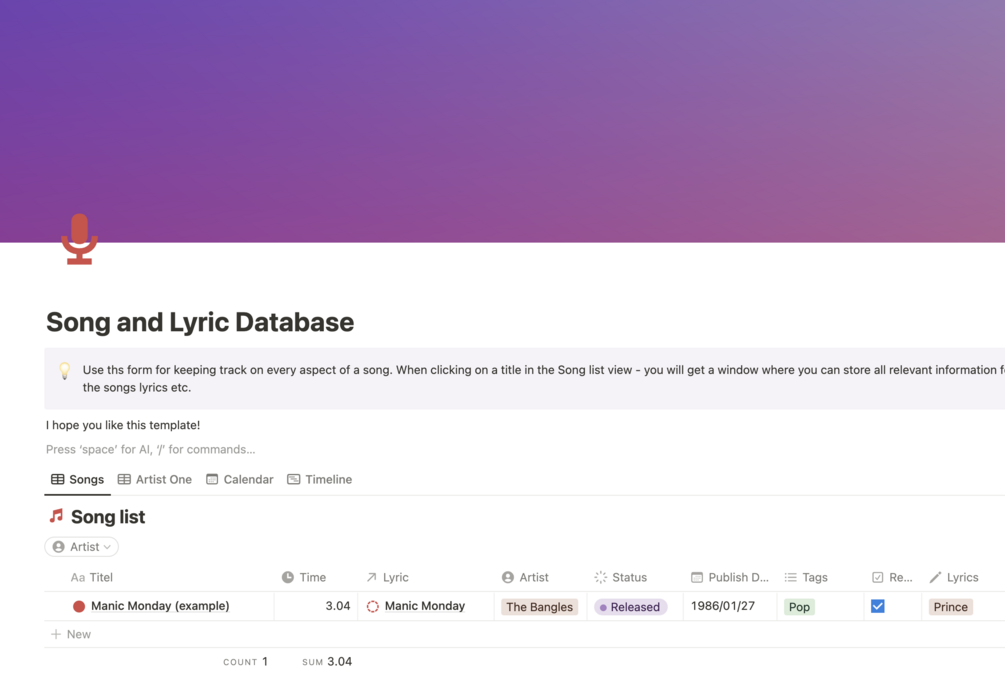Viewport: 1005px width, 681px height.
Task: Click the red microphone page icon
Action: (79, 240)
